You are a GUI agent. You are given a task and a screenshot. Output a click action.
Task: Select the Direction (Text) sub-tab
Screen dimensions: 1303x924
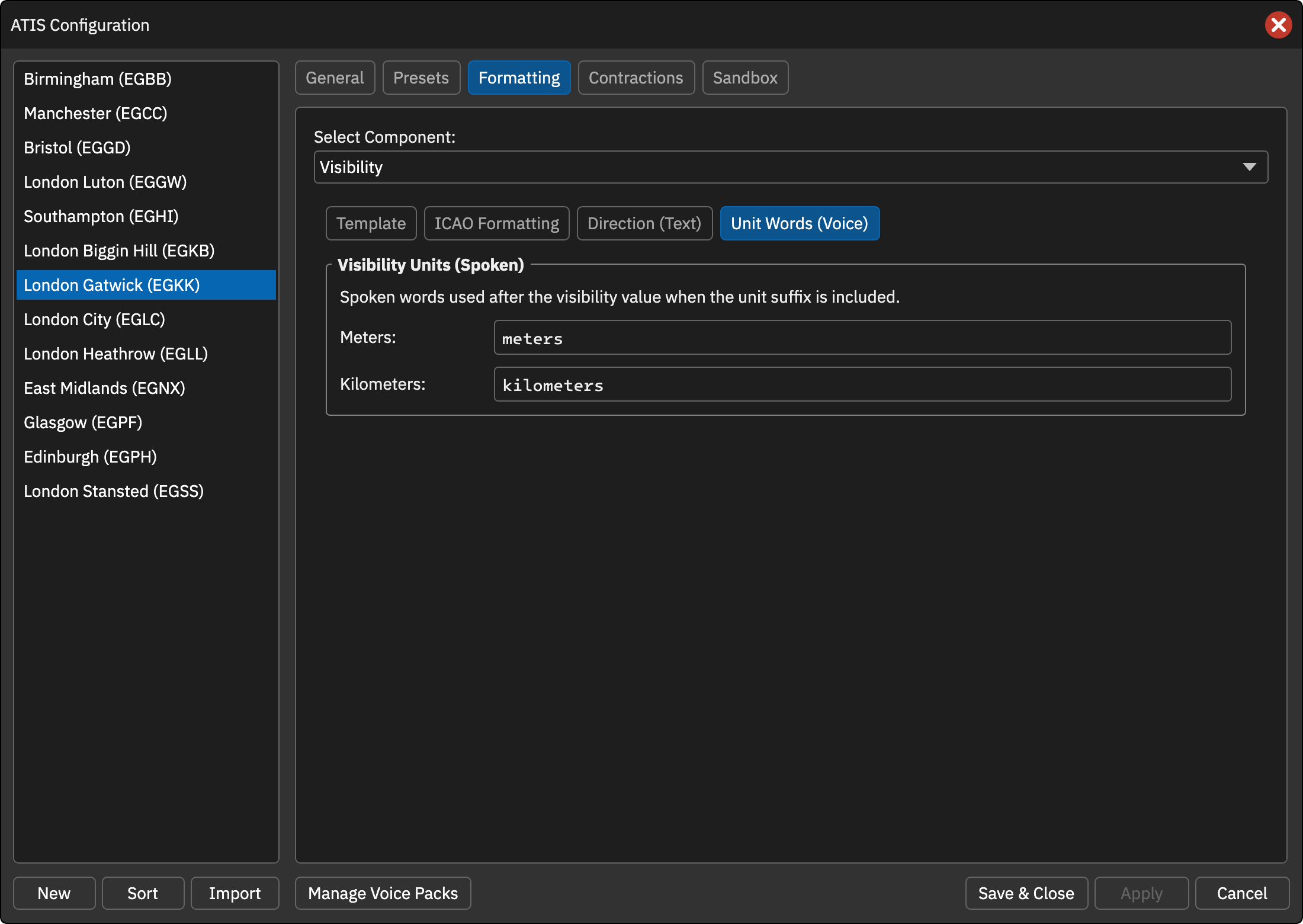tap(644, 223)
